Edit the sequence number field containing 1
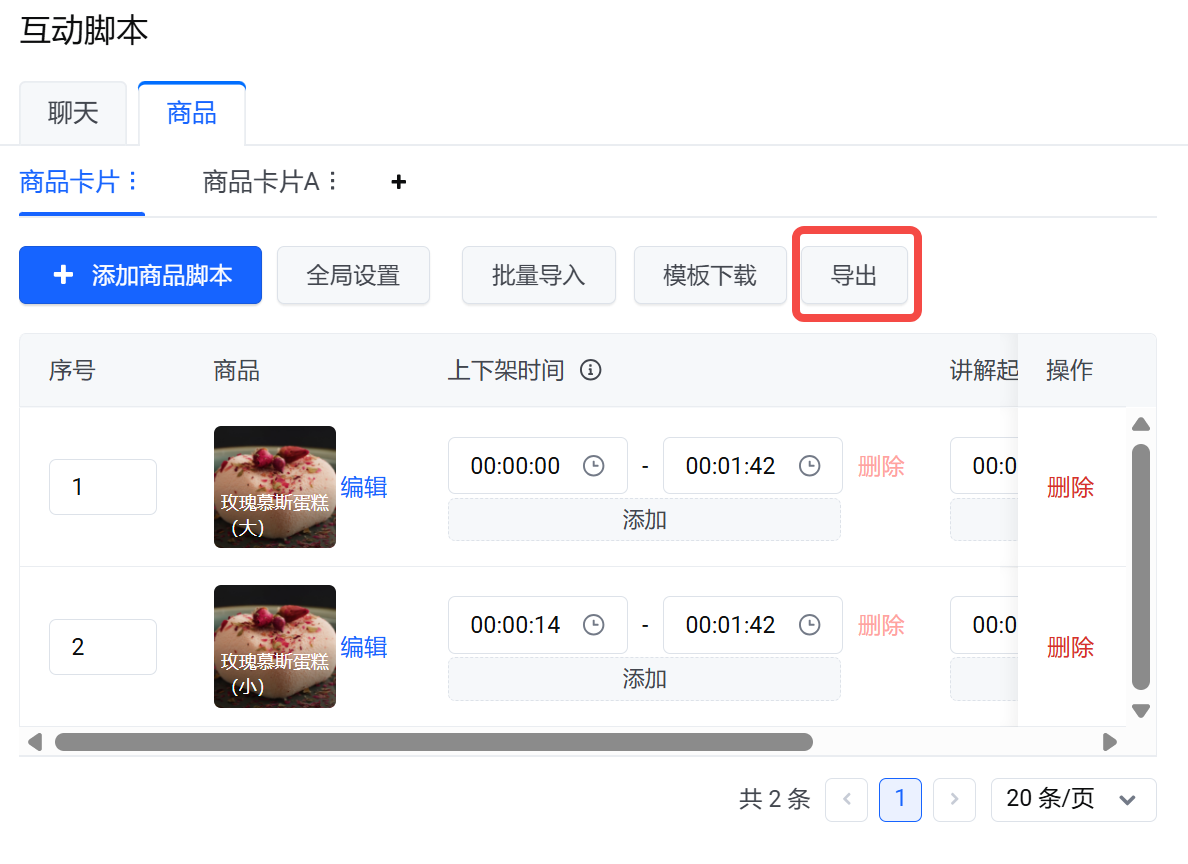The image size is (1188, 864). pyautogui.click(x=103, y=487)
